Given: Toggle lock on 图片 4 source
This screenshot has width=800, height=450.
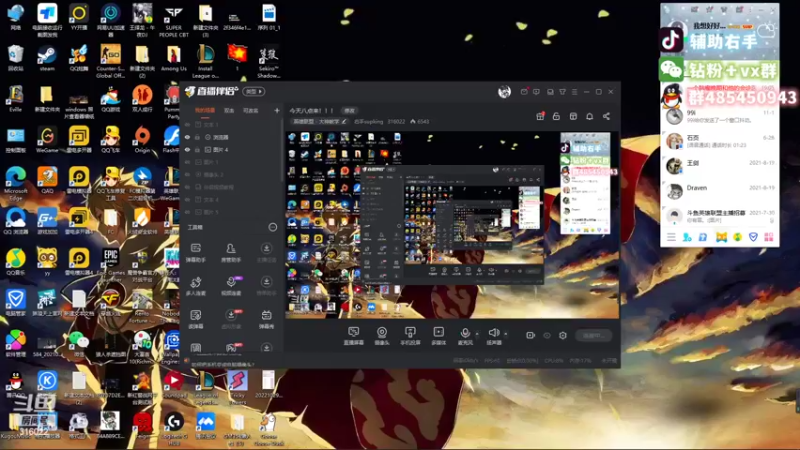Looking at the screenshot, I should (197, 149).
